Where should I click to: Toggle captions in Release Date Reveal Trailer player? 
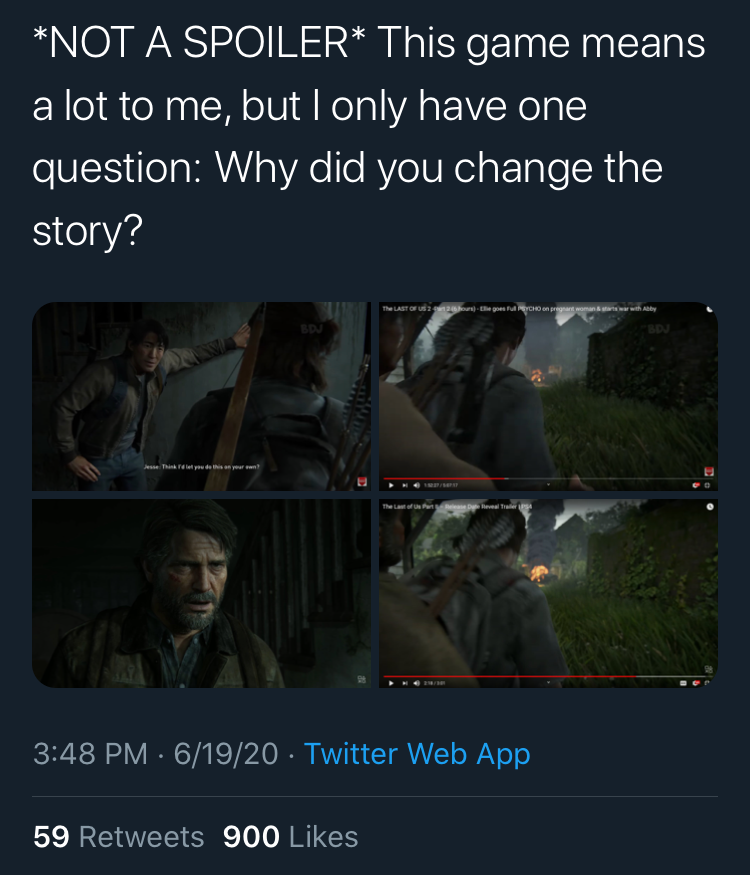(683, 683)
